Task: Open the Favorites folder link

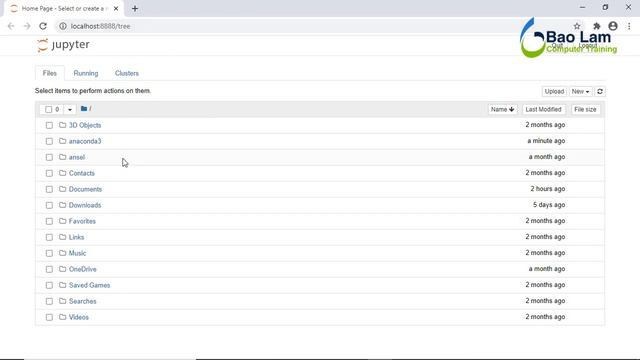Action: coord(82,221)
